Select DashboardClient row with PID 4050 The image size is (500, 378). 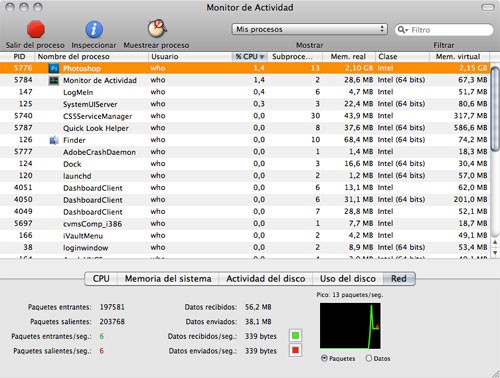point(245,200)
